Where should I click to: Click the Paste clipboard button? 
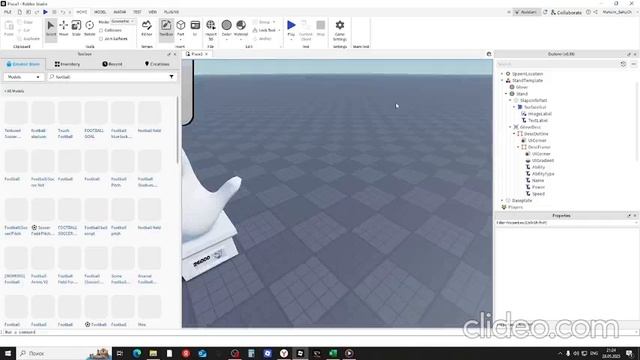pyautogui.click(x=9, y=29)
